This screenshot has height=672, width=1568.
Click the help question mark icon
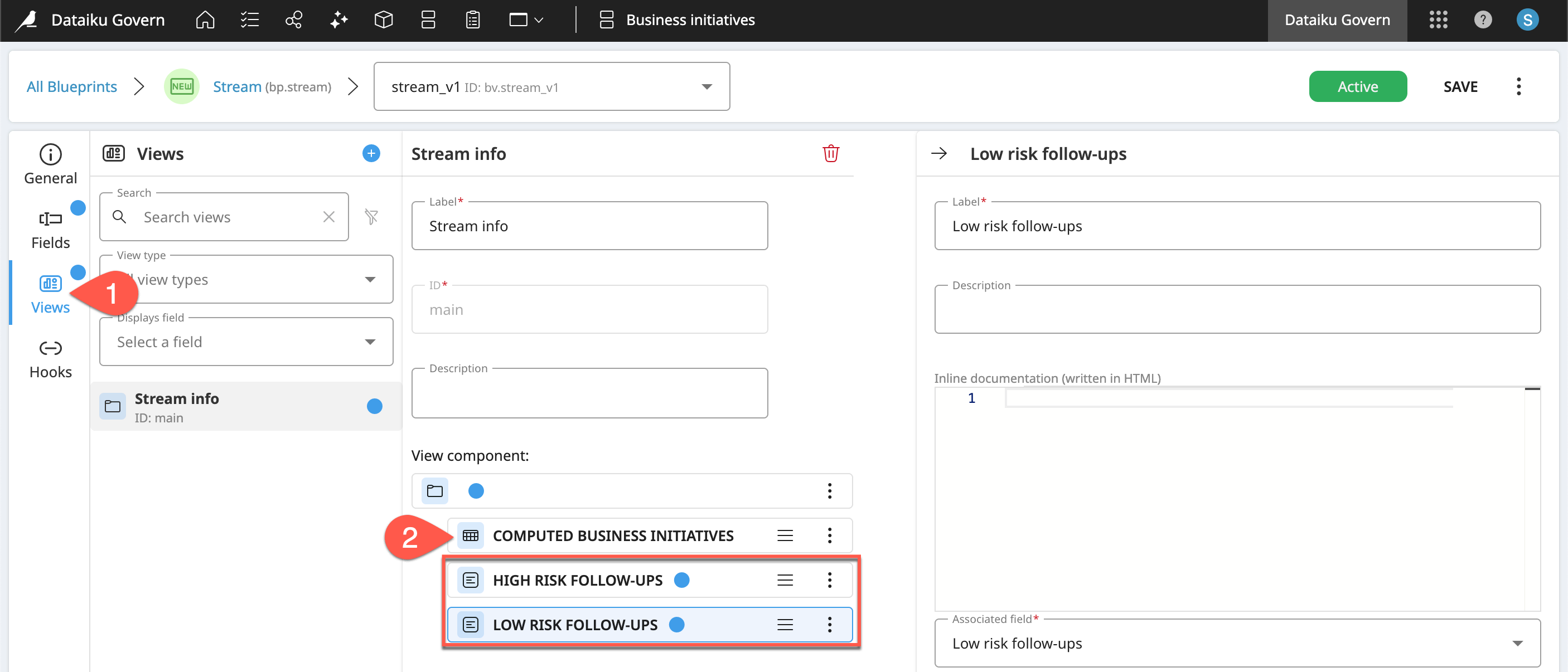1483,20
